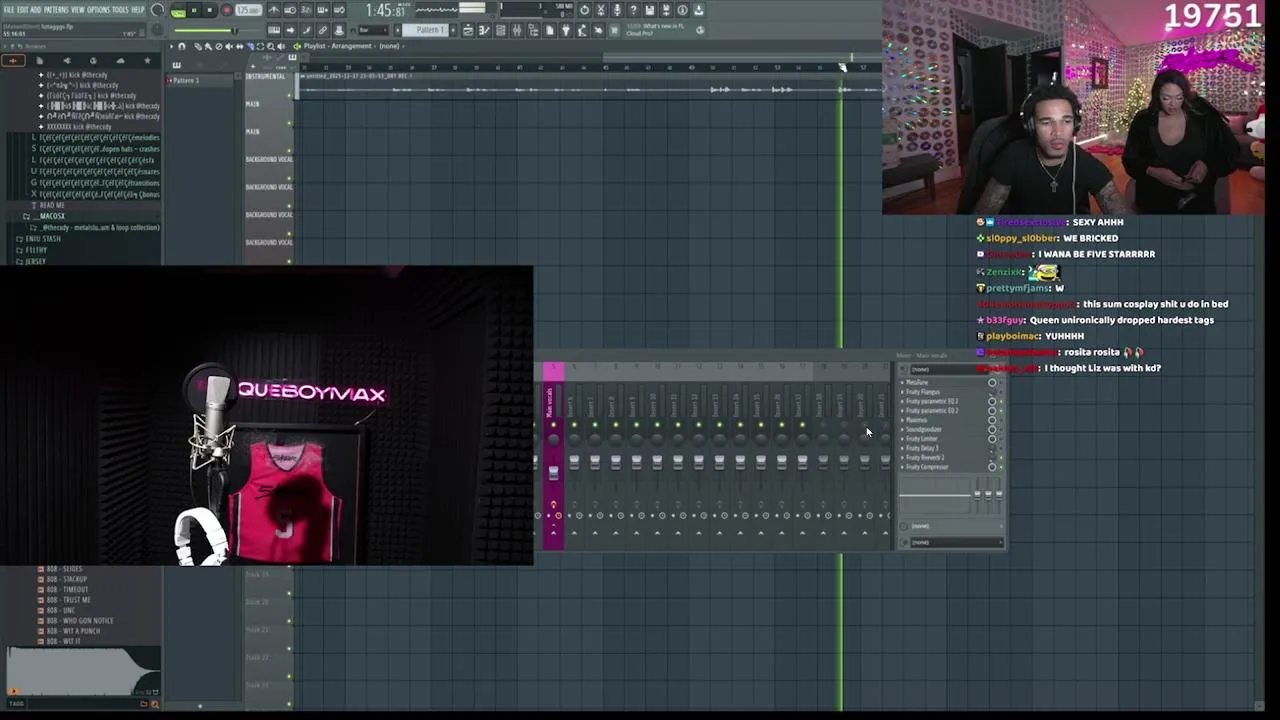Click the view channel rack toolbar icon
This screenshot has height=720, width=1280.
pyautogui.click(x=500, y=29)
